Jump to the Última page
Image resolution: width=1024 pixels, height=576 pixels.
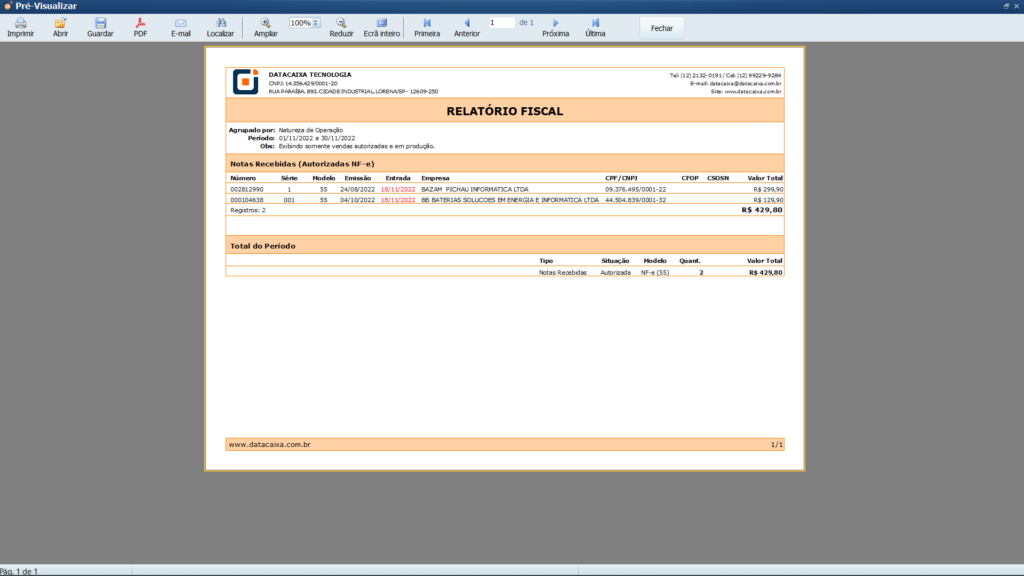[595, 23]
